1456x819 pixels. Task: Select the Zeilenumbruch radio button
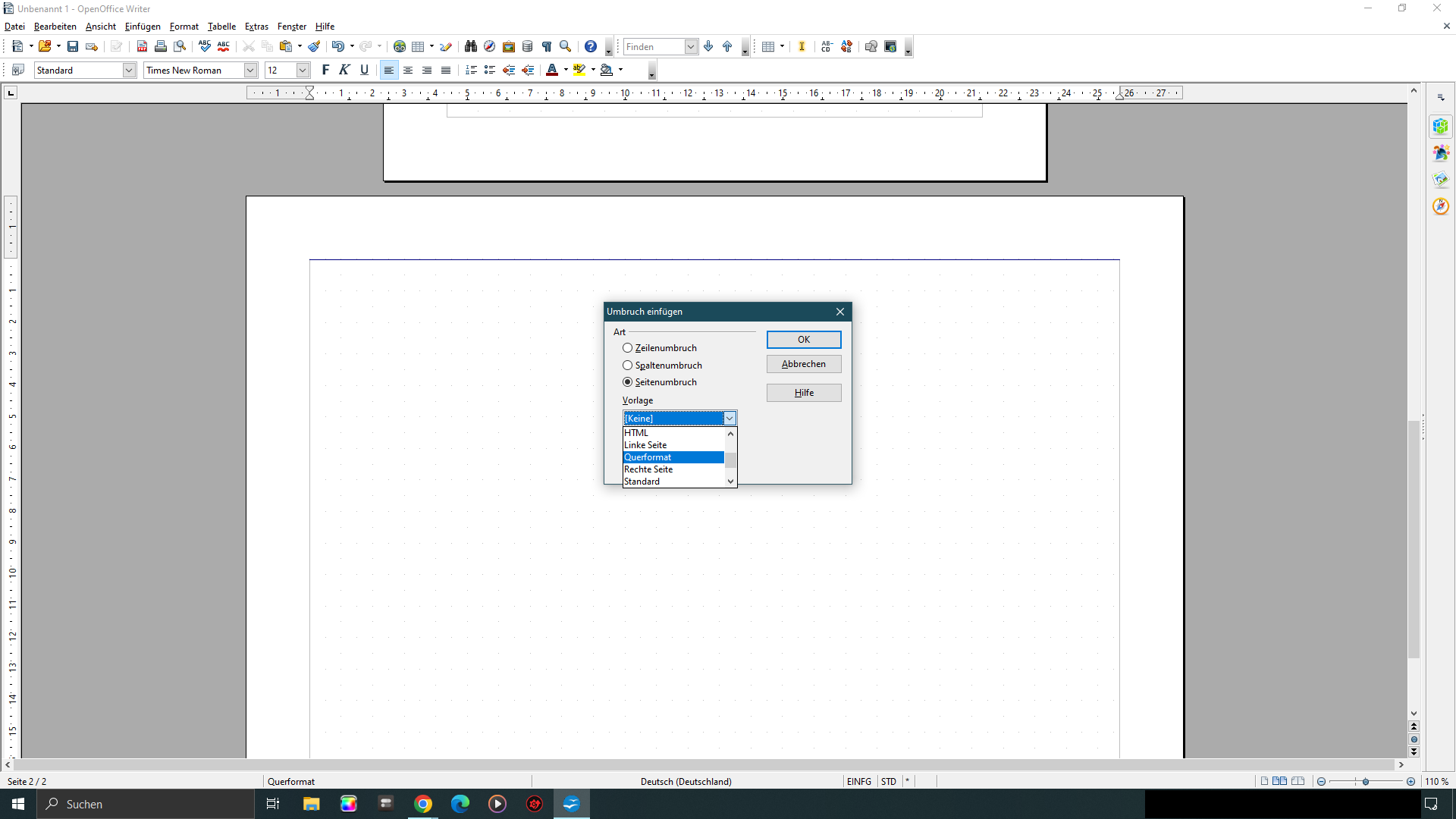coord(628,348)
